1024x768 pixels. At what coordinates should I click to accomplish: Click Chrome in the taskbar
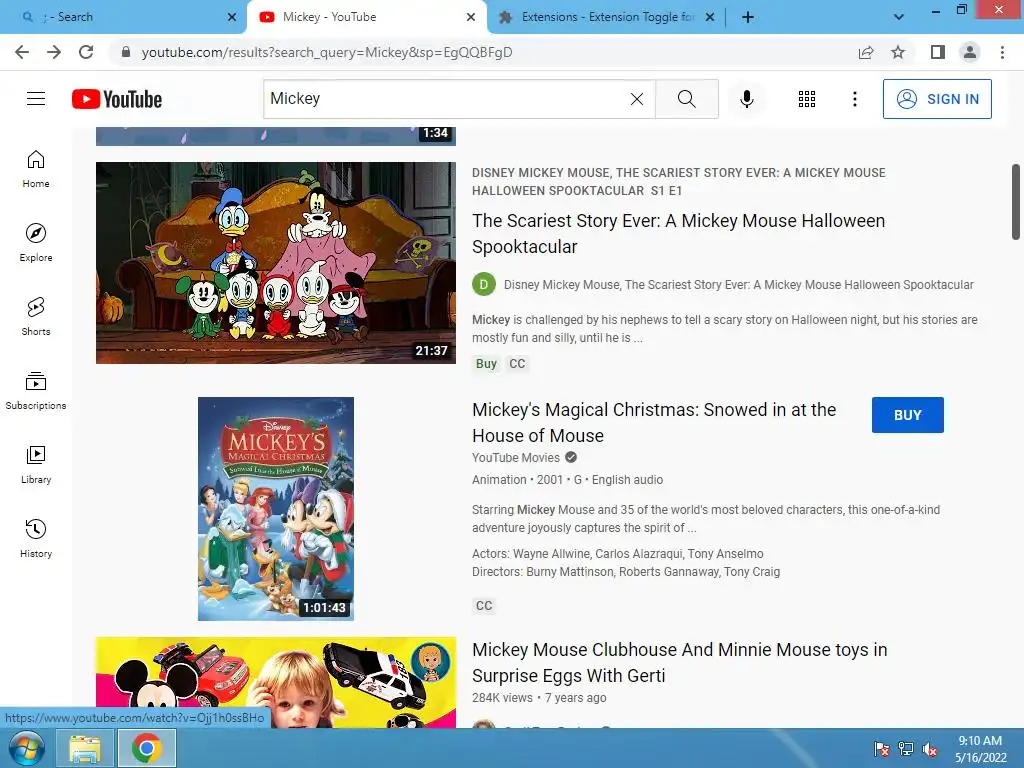pyautogui.click(x=146, y=748)
